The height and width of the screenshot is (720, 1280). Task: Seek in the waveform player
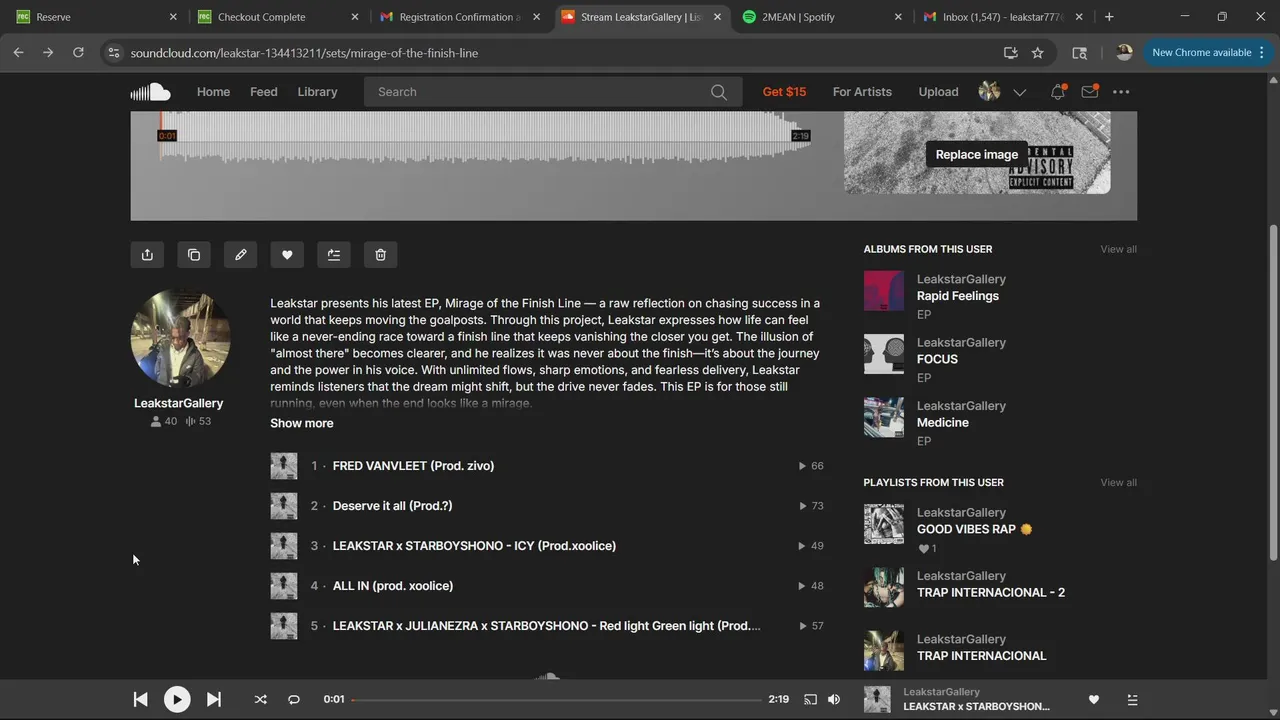[x=485, y=136]
